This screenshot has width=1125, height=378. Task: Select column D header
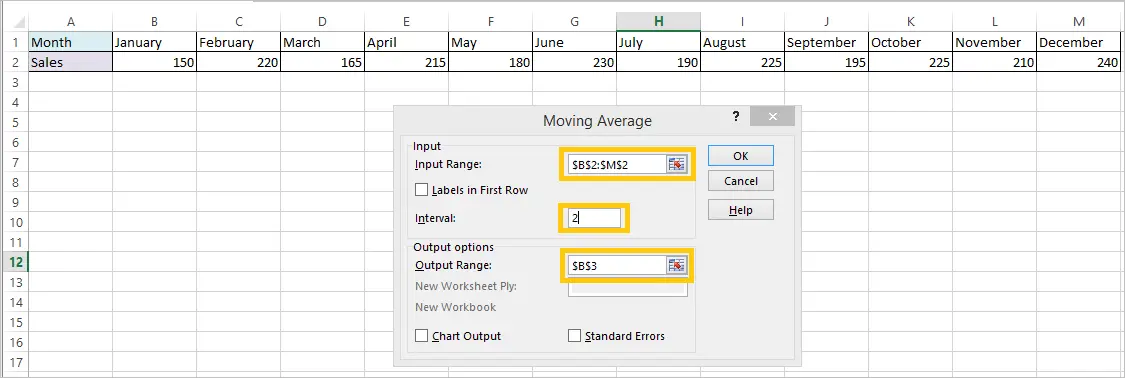tap(322, 22)
